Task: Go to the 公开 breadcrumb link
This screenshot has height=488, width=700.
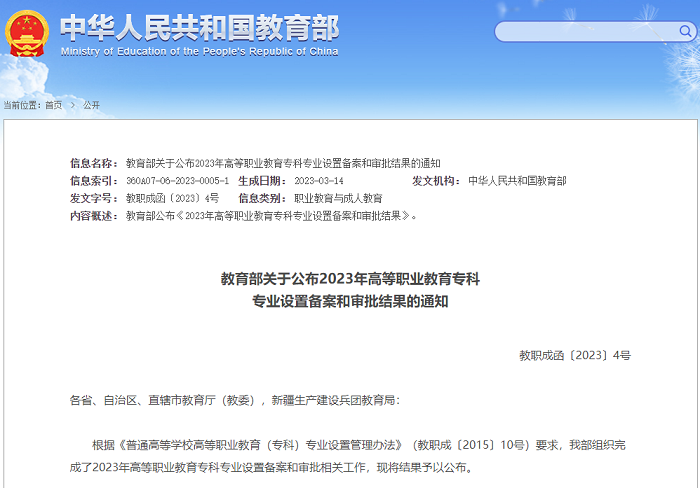Action: pyautogui.click(x=91, y=105)
